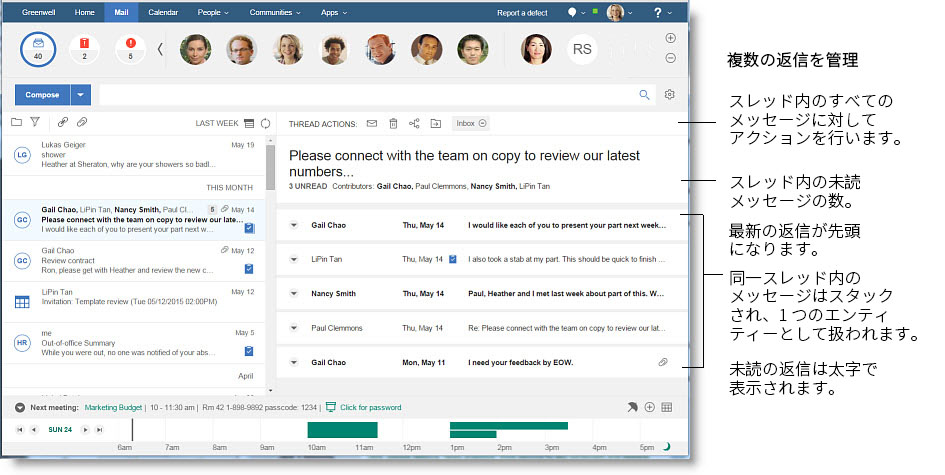The height and width of the screenshot is (475, 945).
Task: Click the moon icon at end of timeline
Action: click(667, 447)
